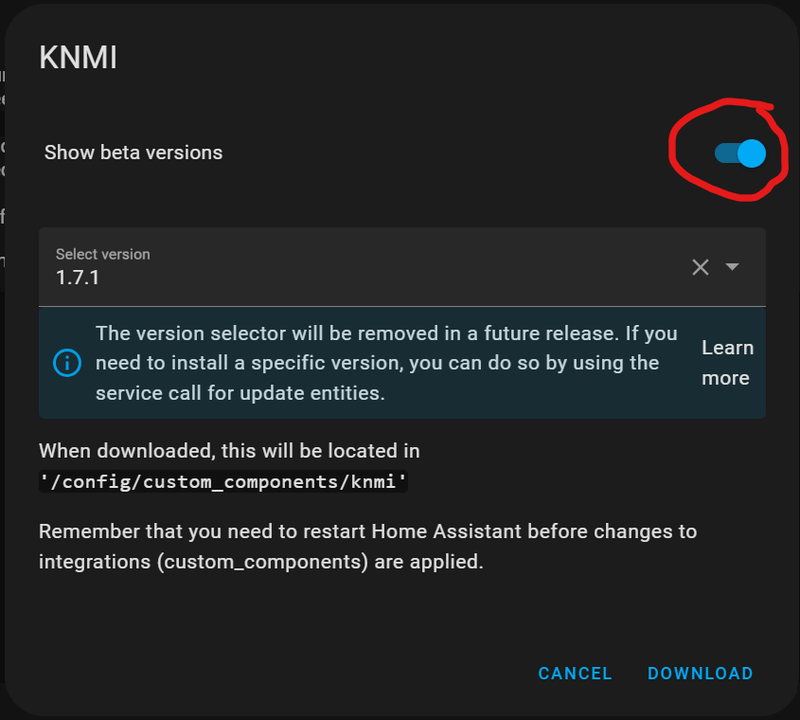
Task: Expand the version list dropdown arrow
Action: pos(732,266)
